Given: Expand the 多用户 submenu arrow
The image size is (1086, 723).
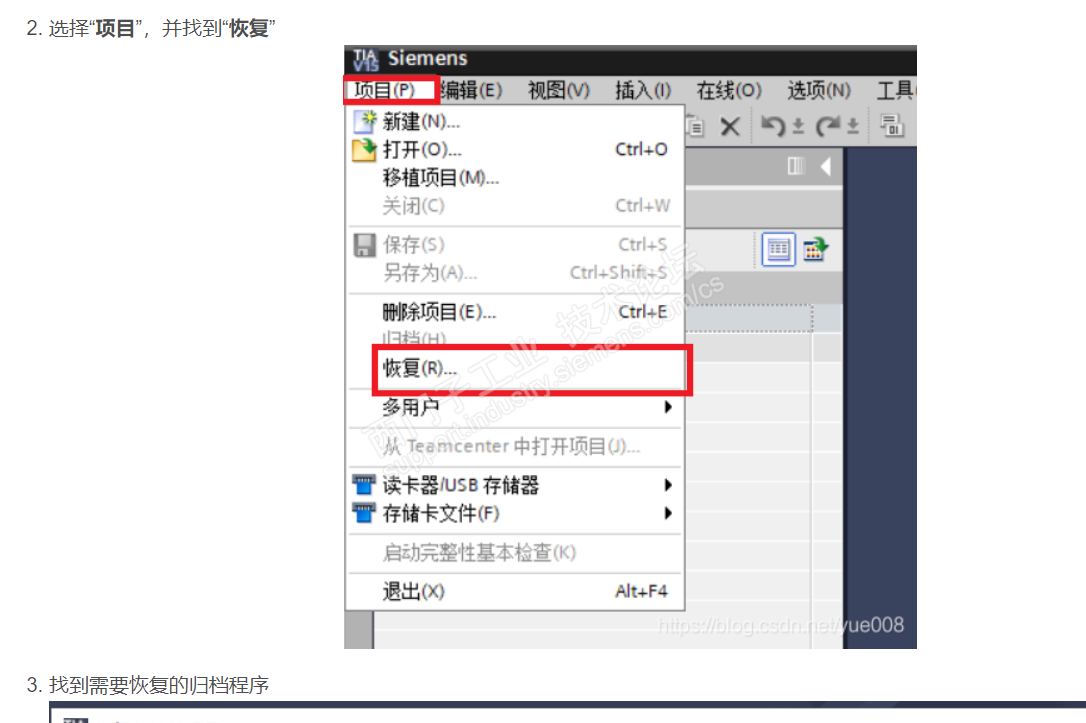Looking at the screenshot, I should [668, 407].
